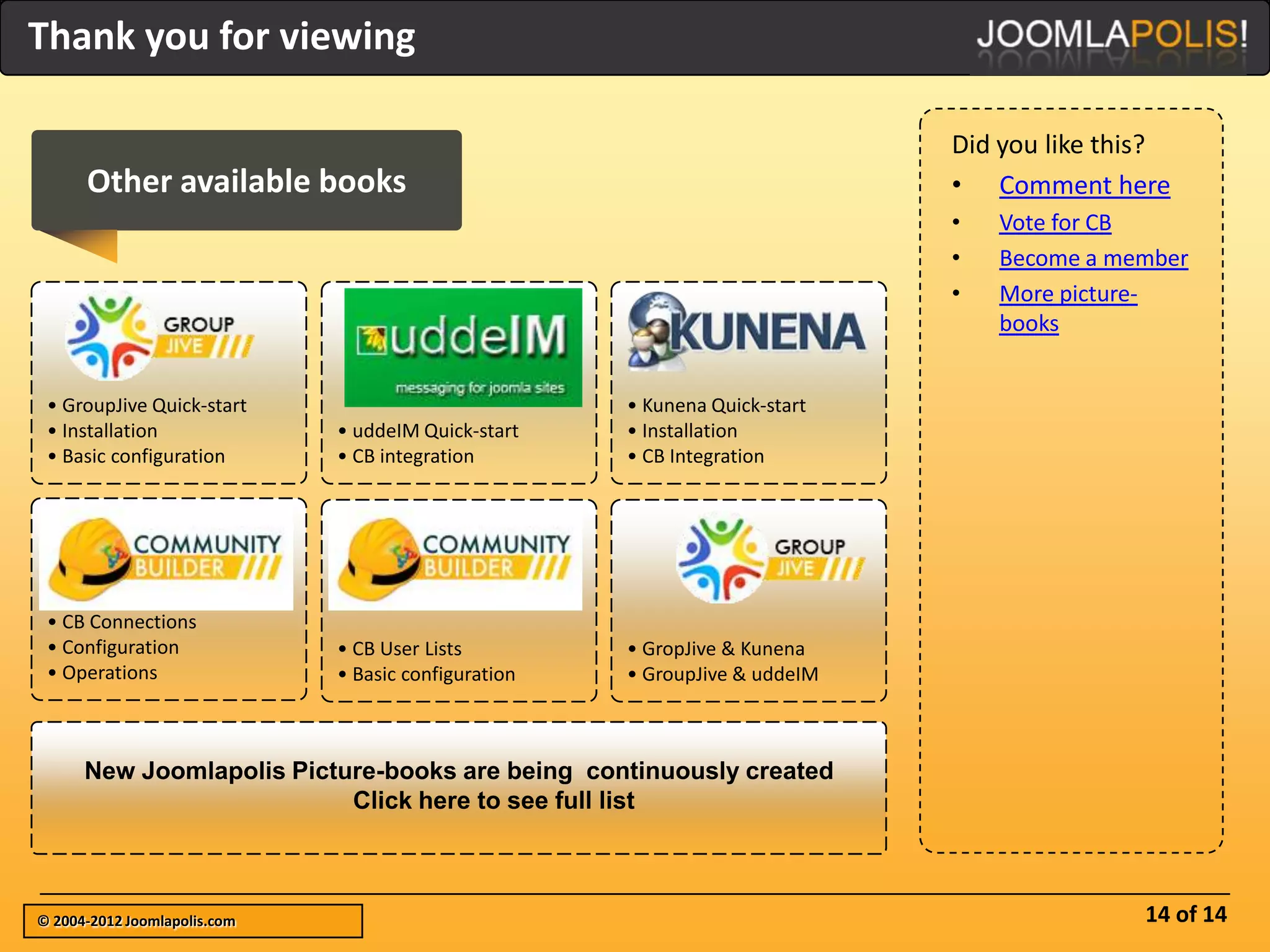Click the Joomlapolis logo in the header
The width and height of the screenshot is (1270, 952).
(1112, 36)
